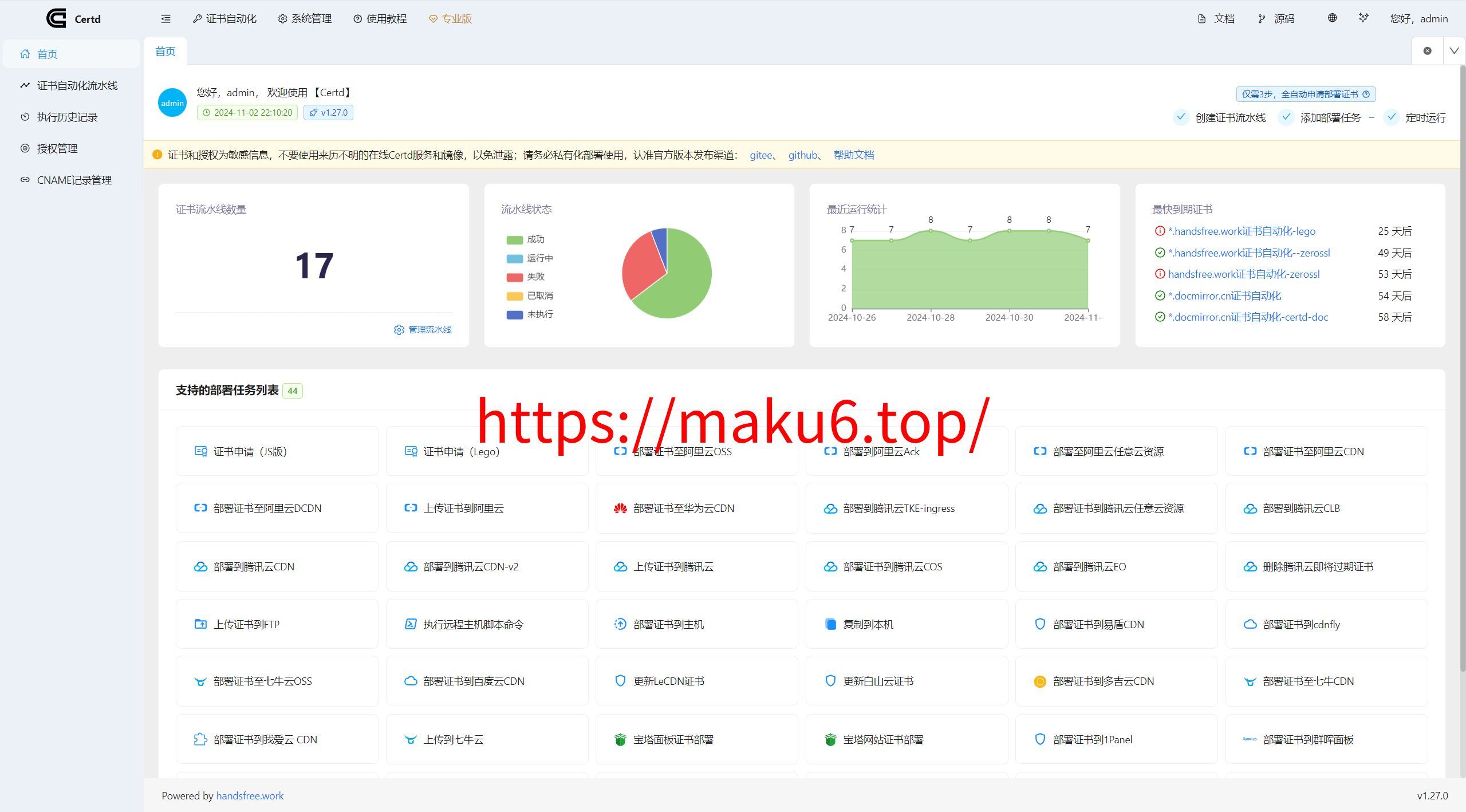This screenshot has height=812, width=1466.
Task: Open the 删除腾讯云即将过期证书 task card
Action: (x=1326, y=567)
